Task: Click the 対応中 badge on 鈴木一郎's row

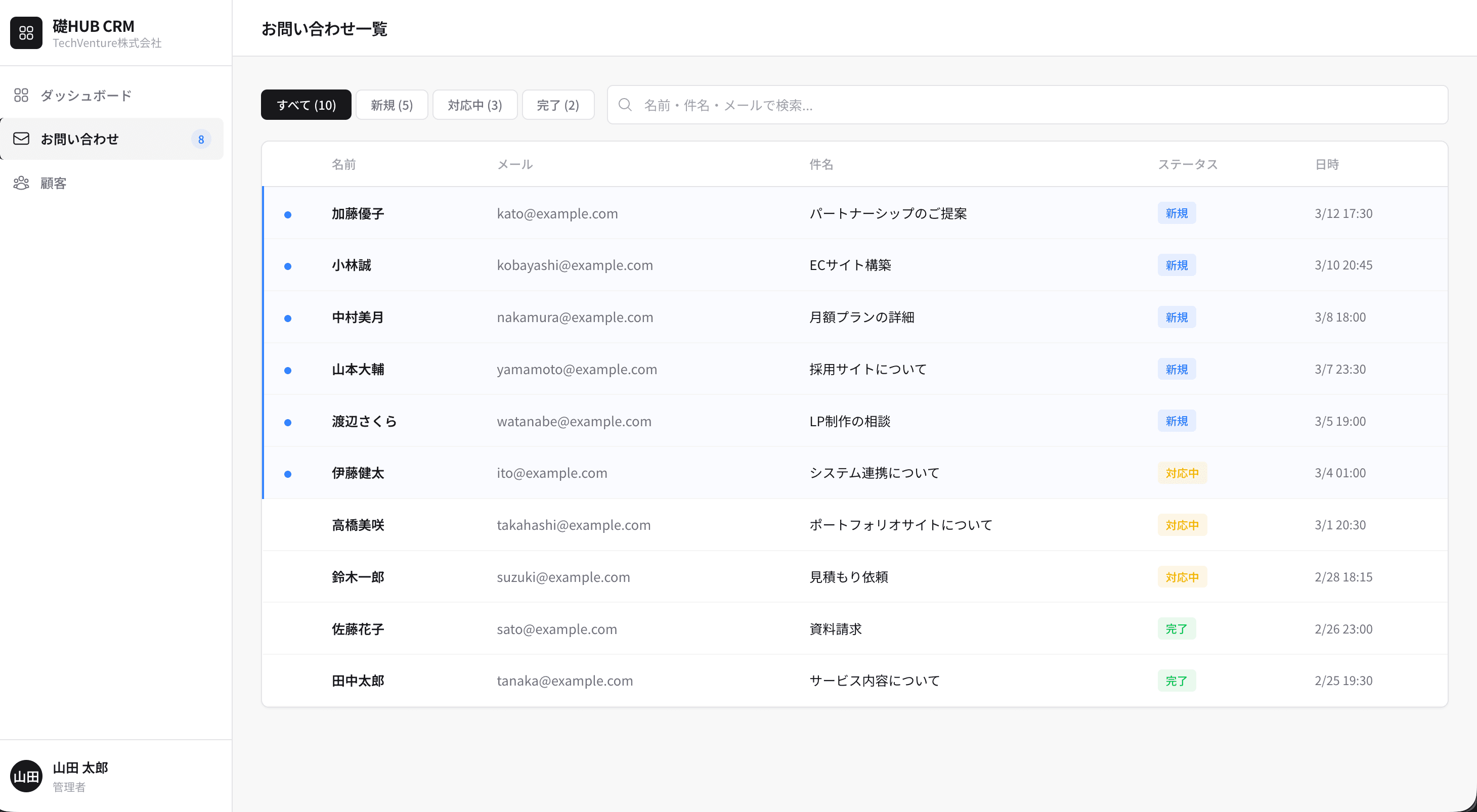Action: coord(1181,577)
